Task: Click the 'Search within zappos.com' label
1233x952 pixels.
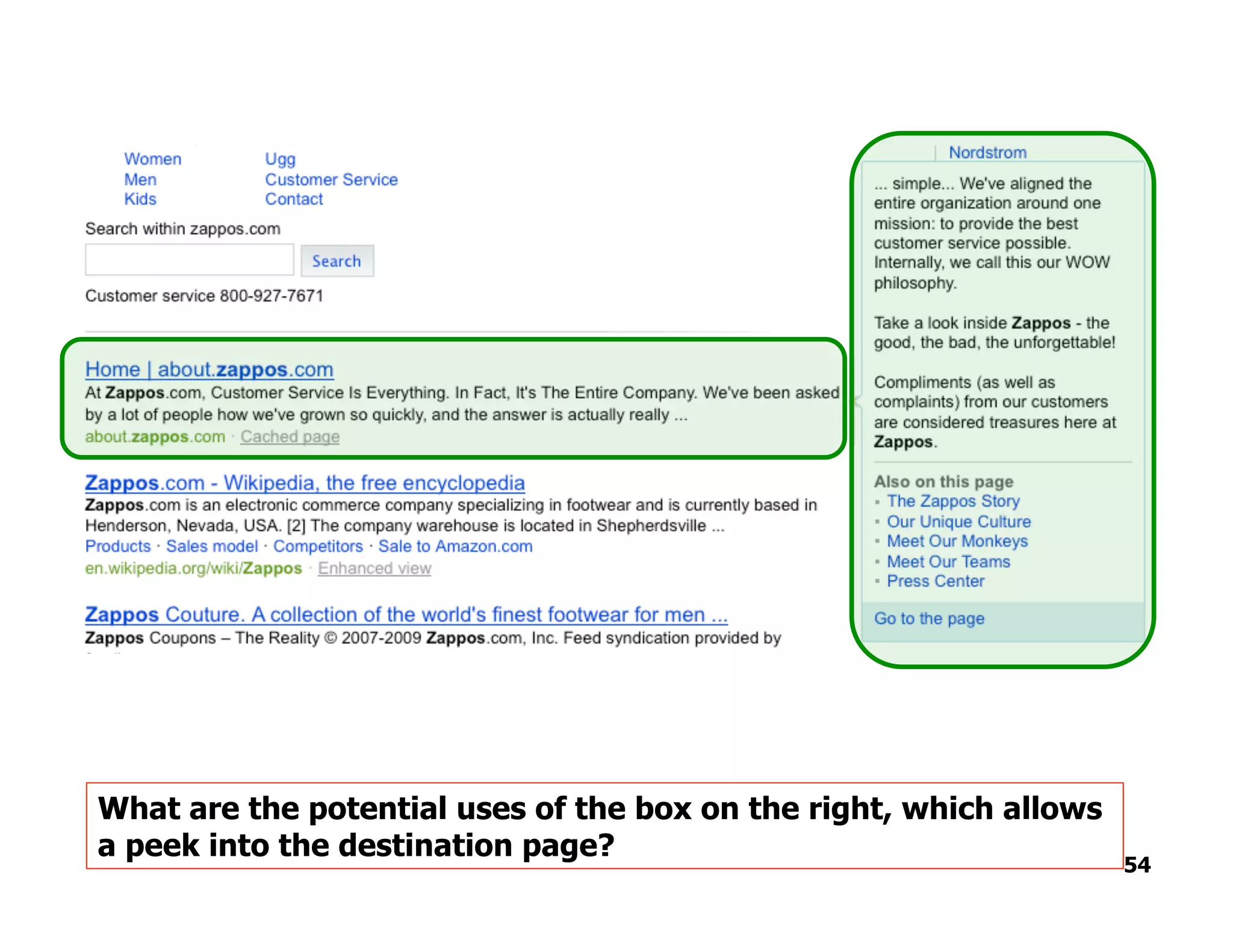Action: coord(183,229)
